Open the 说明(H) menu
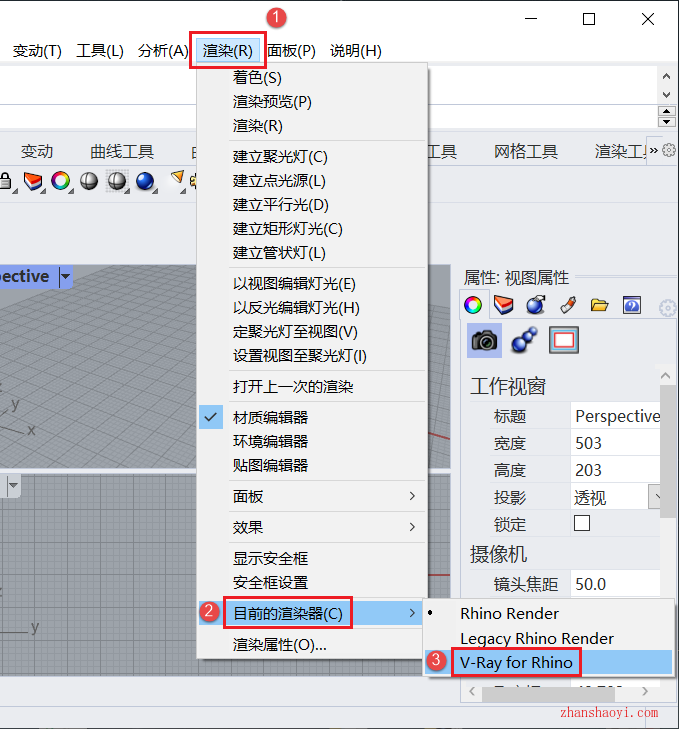679x729 pixels. click(x=356, y=50)
